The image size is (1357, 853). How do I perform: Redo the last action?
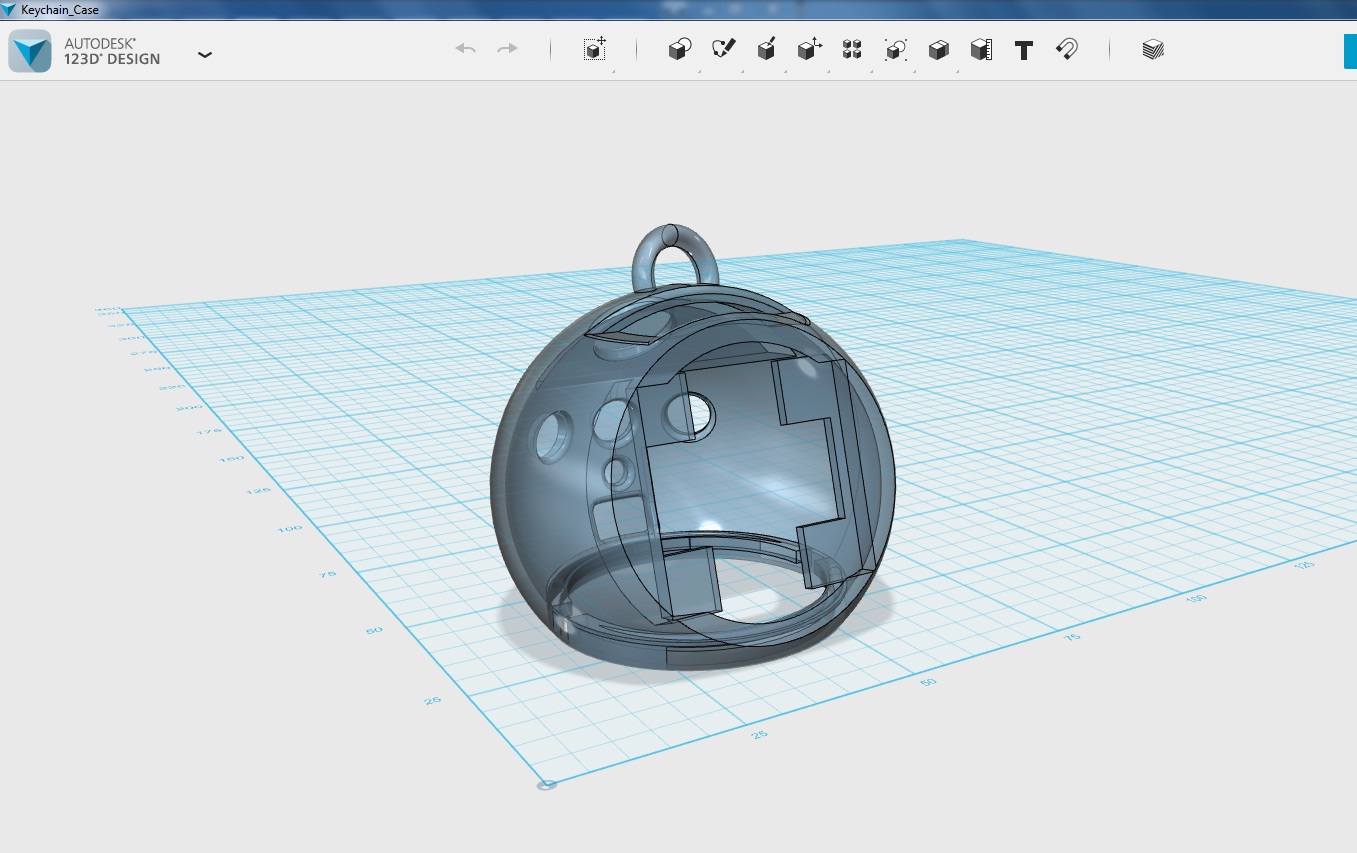click(506, 47)
